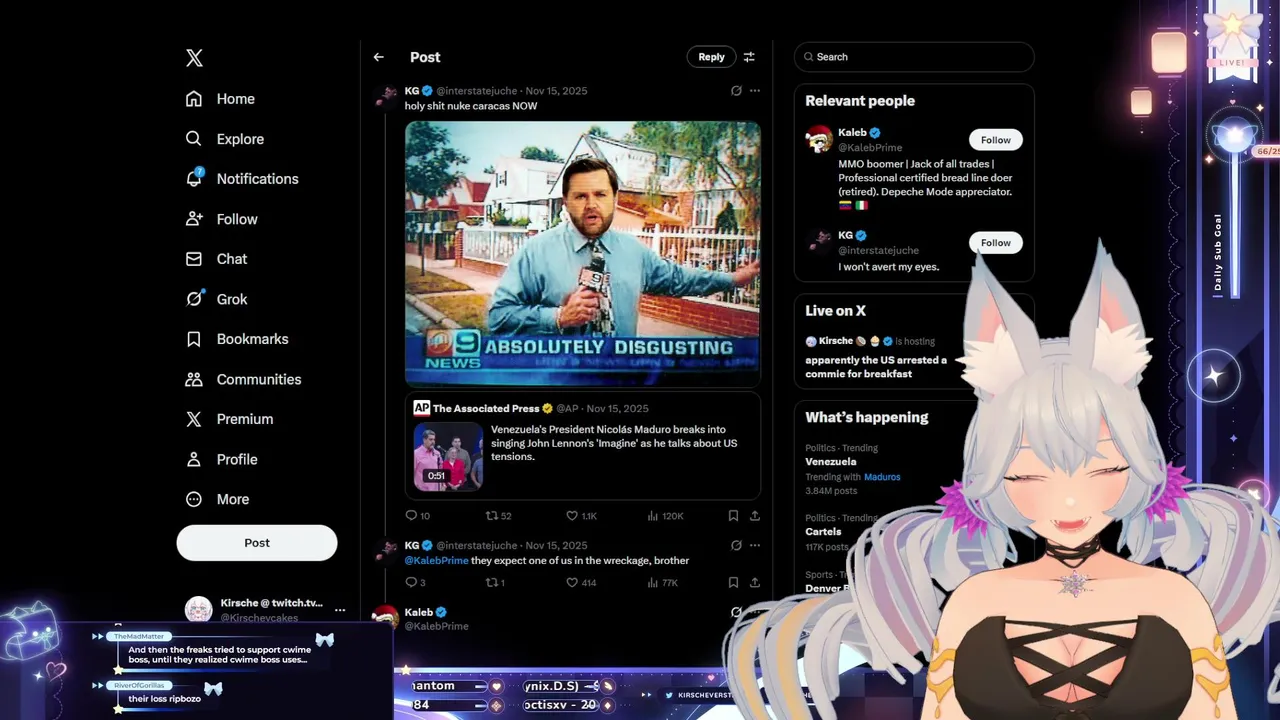Open Chat in sidebar
The width and height of the screenshot is (1280, 720).
pyautogui.click(x=216, y=259)
